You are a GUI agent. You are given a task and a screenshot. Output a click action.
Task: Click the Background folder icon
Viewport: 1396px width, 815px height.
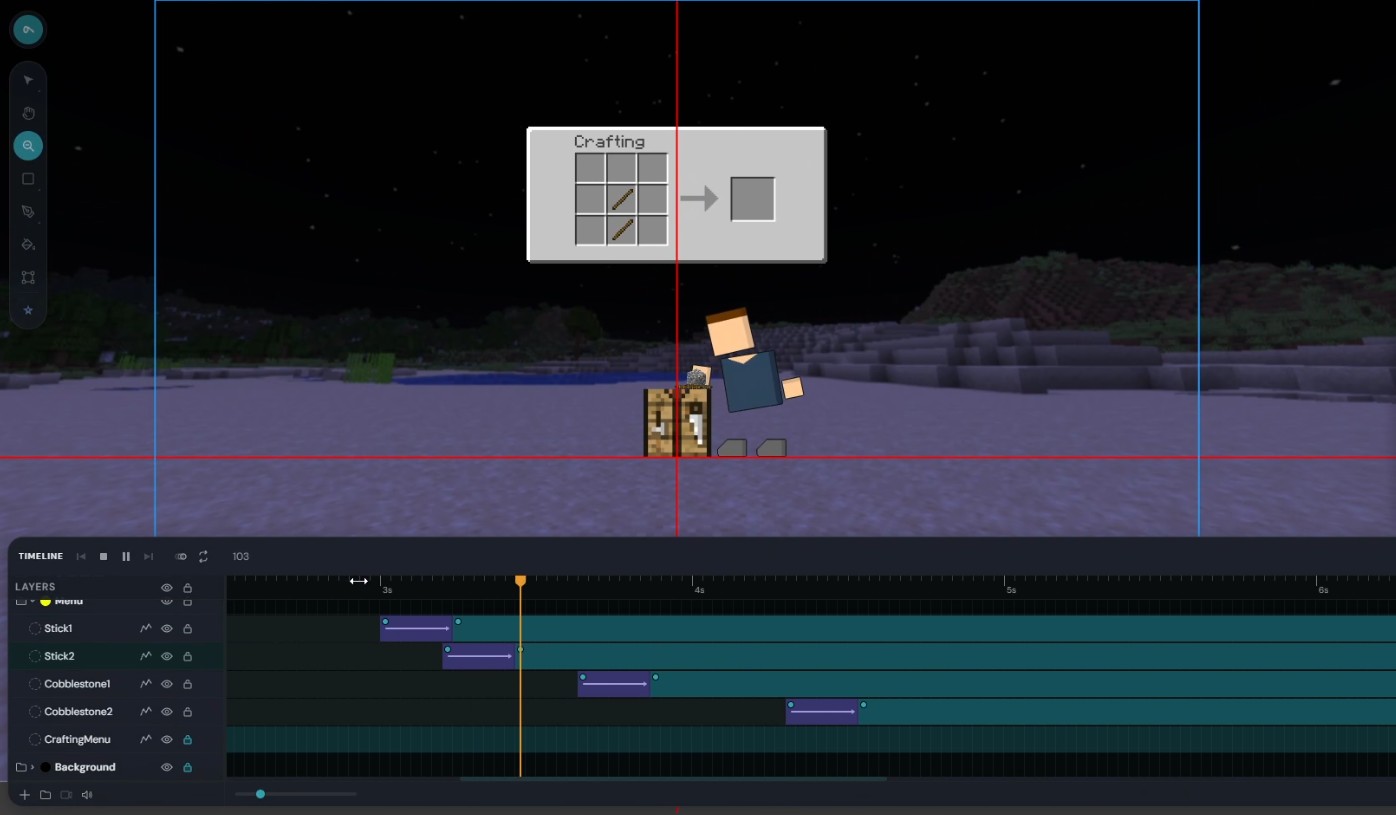pos(21,767)
